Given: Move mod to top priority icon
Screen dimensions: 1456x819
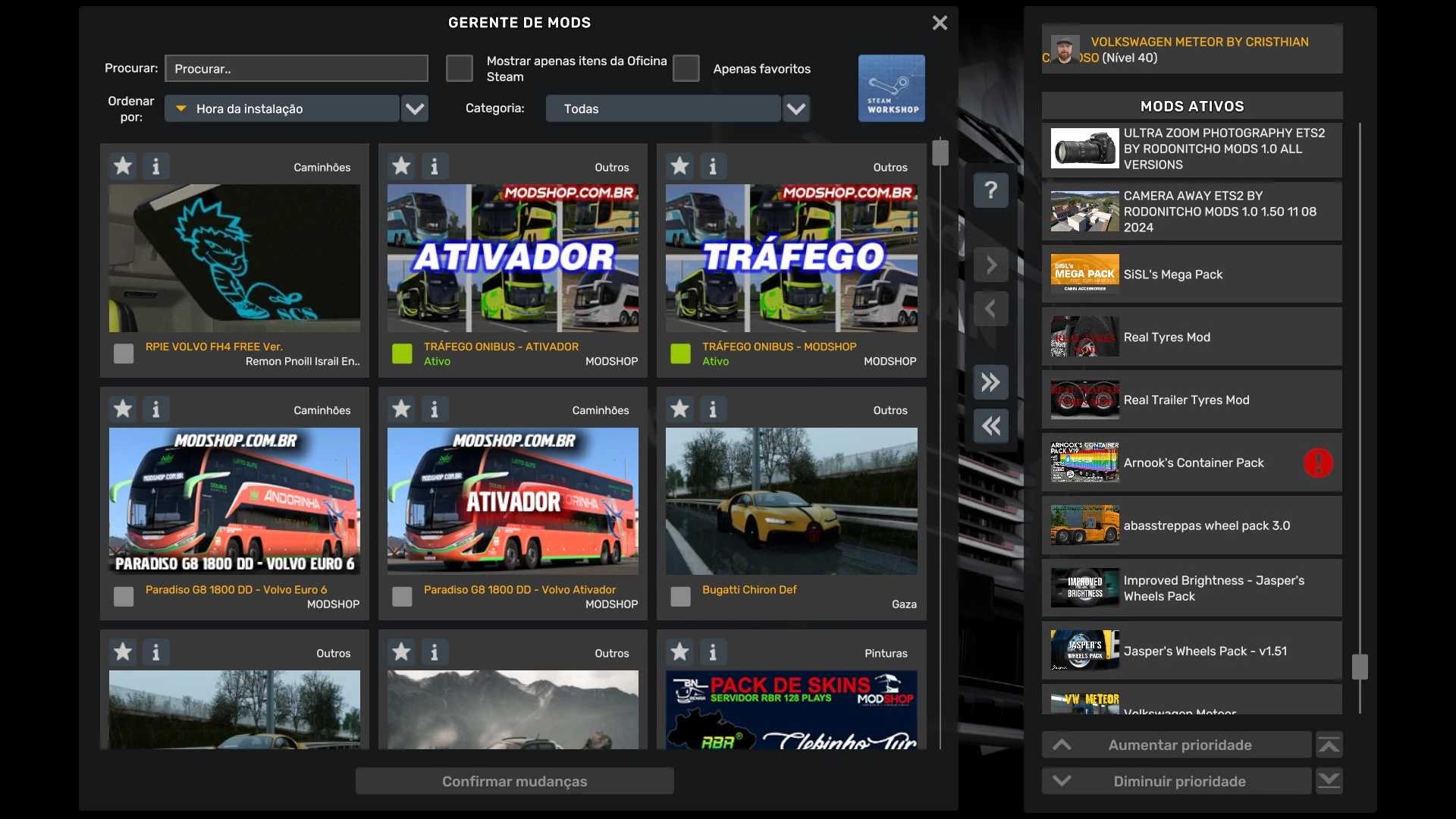Looking at the screenshot, I should click(x=1329, y=745).
